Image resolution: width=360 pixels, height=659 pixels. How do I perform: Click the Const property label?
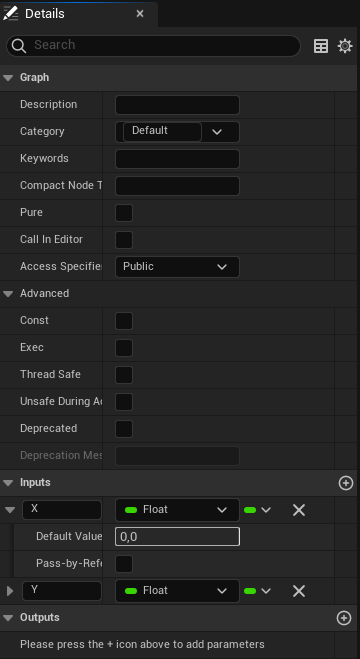pos(34,320)
